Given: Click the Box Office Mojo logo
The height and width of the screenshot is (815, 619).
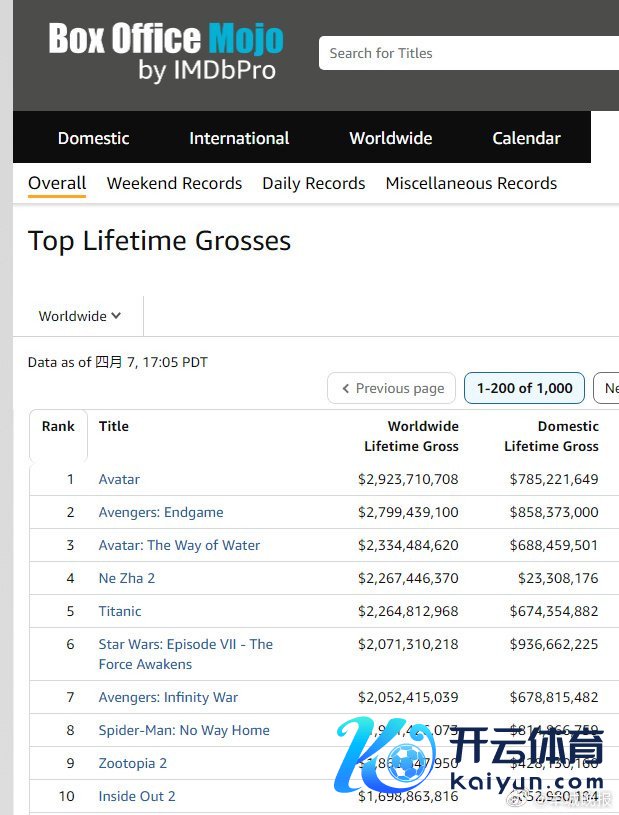Looking at the screenshot, I should click(166, 52).
